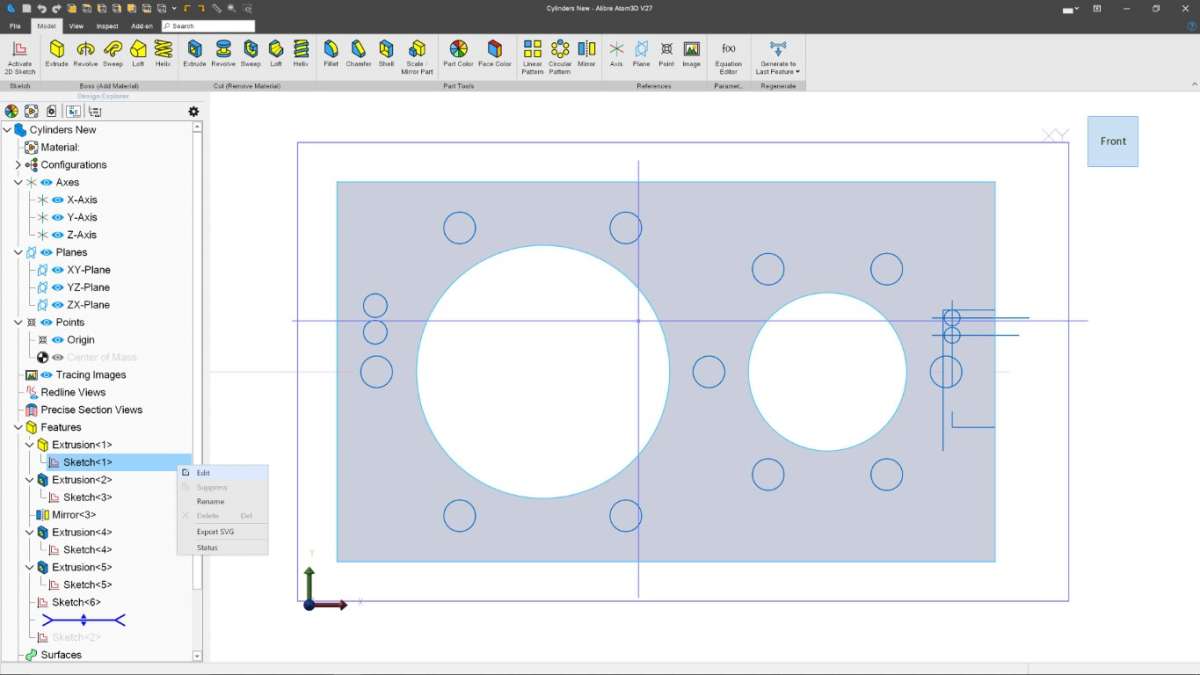Insert a reference Axis
Image resolution: width=1200 pixels, height=675 pixels.
[x=616, y=54]
